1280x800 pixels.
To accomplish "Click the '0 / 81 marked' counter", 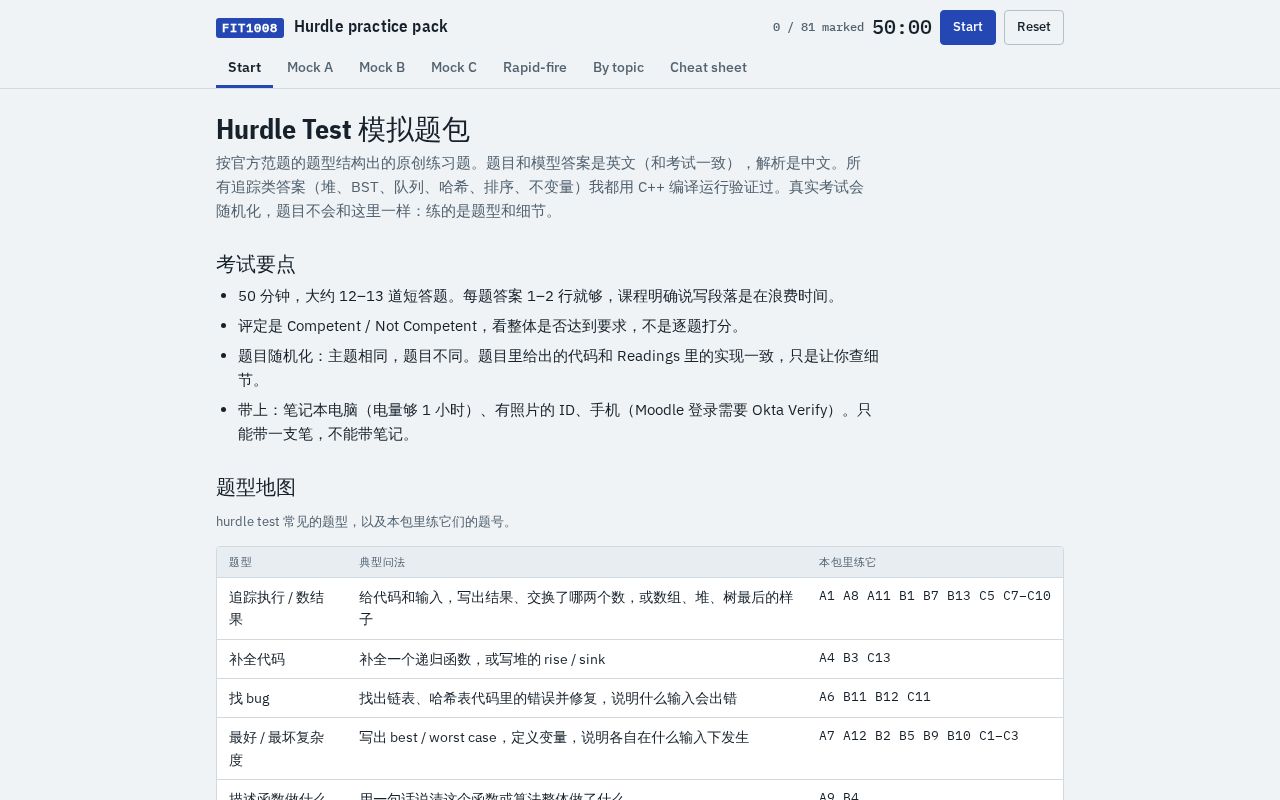I will [x=818, y=28].
